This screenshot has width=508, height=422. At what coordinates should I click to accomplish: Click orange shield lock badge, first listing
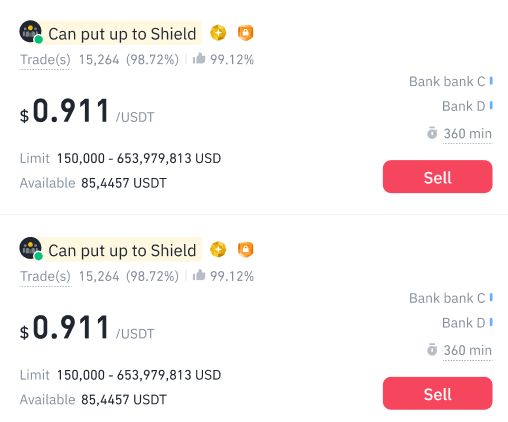point(246,33)
